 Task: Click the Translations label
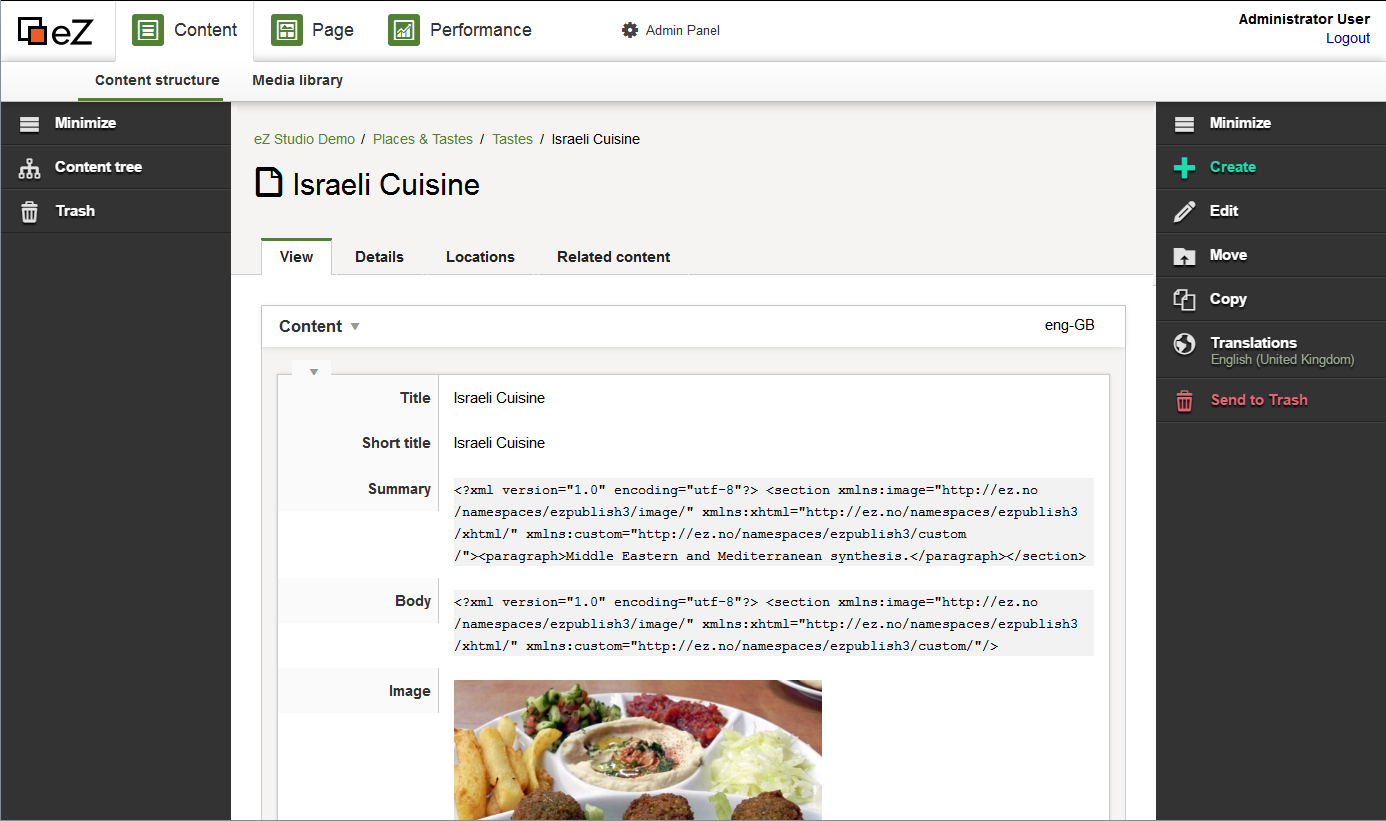pos(1254,342)
